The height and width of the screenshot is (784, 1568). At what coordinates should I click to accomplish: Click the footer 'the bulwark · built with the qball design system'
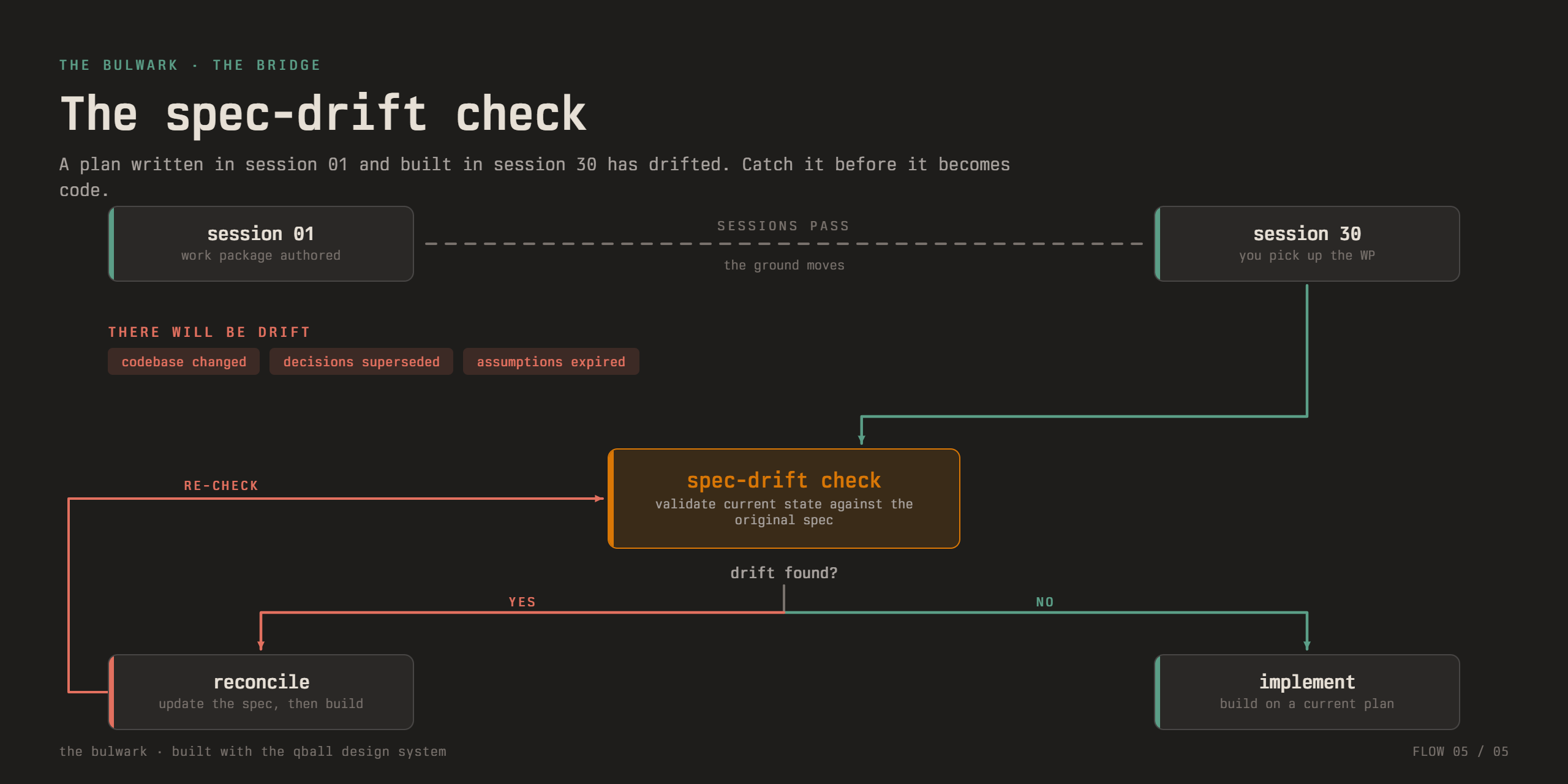tap(253, 752)
